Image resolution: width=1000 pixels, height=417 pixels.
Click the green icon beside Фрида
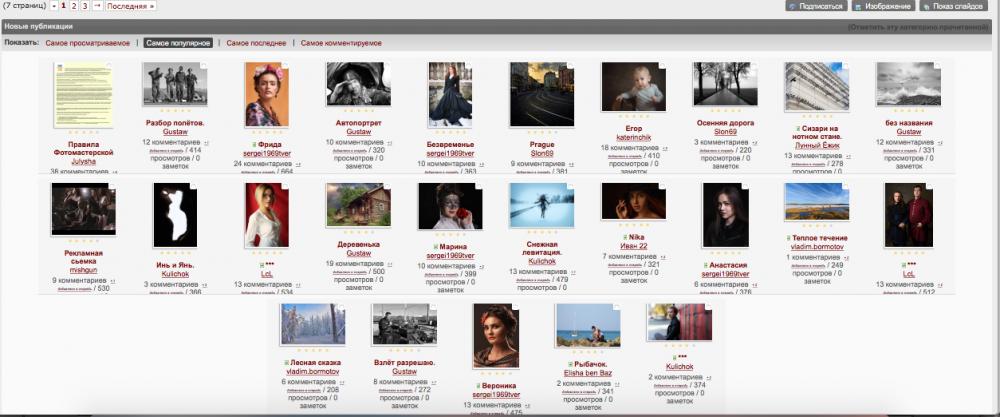pos(256,145)
